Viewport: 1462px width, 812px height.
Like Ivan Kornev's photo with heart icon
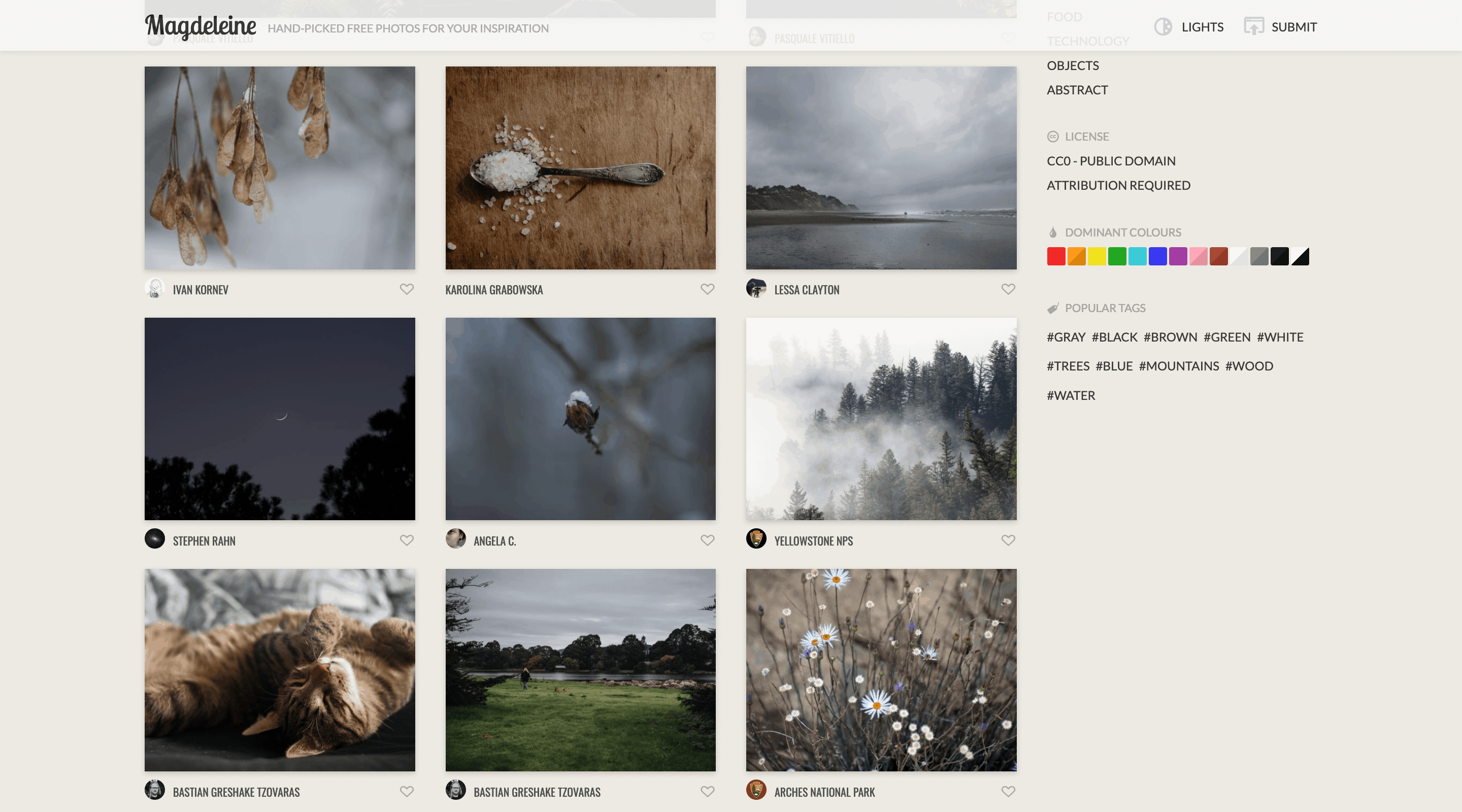[406, 289]
